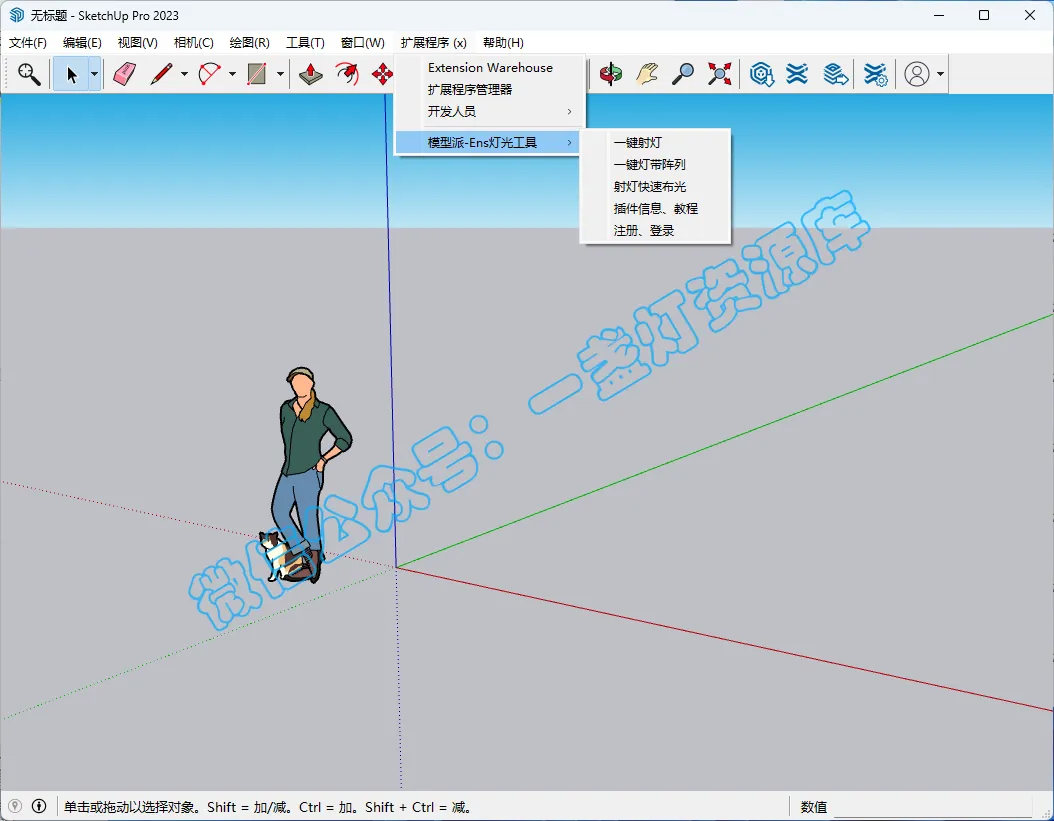Open the 绘图(R) menu
Image resolution: width=1054 pixels, height=821 pixels.
249,43
